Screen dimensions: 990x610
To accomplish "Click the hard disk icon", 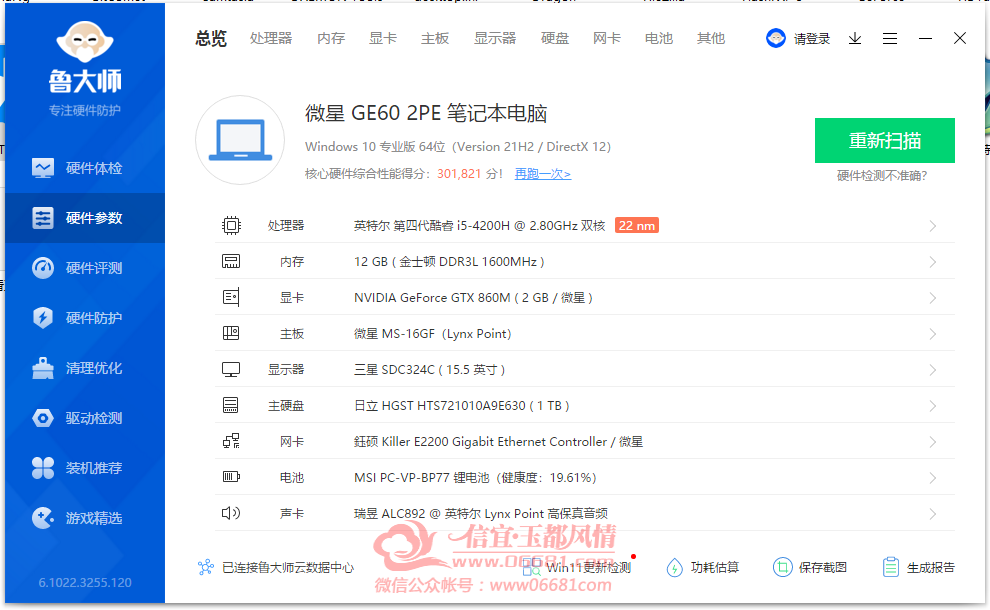I will (x=231, y=405).
